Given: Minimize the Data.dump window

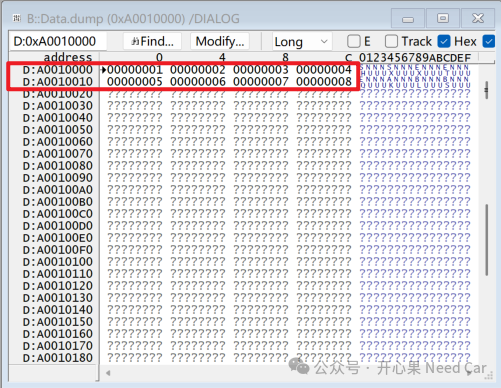Looking at the screenshot, I should tap(408, 18).
